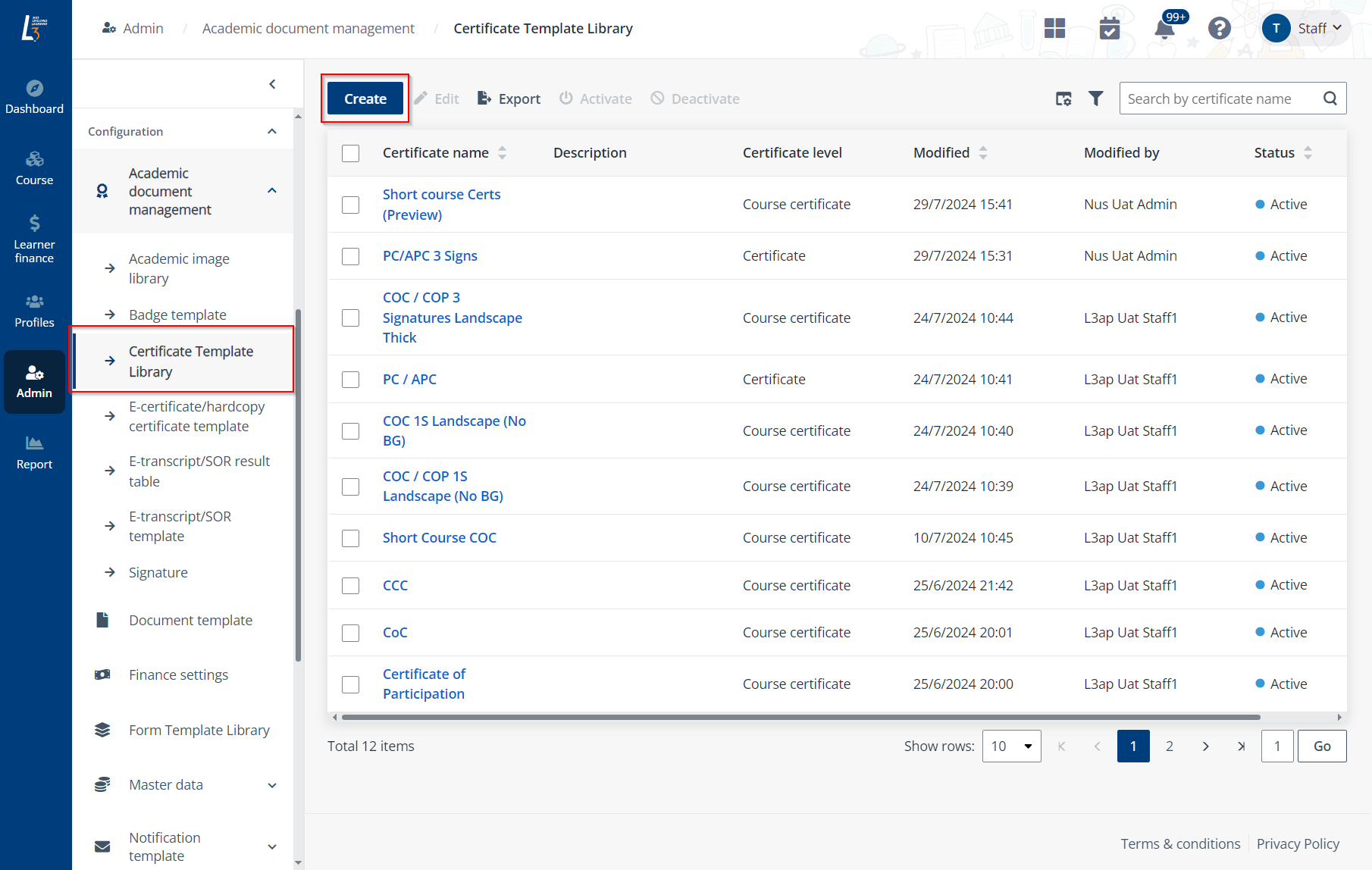The image size is (1372, 870).
Task: Check the PC/APC 3 Signs row checkbox
Action: (x=350, y=256)
